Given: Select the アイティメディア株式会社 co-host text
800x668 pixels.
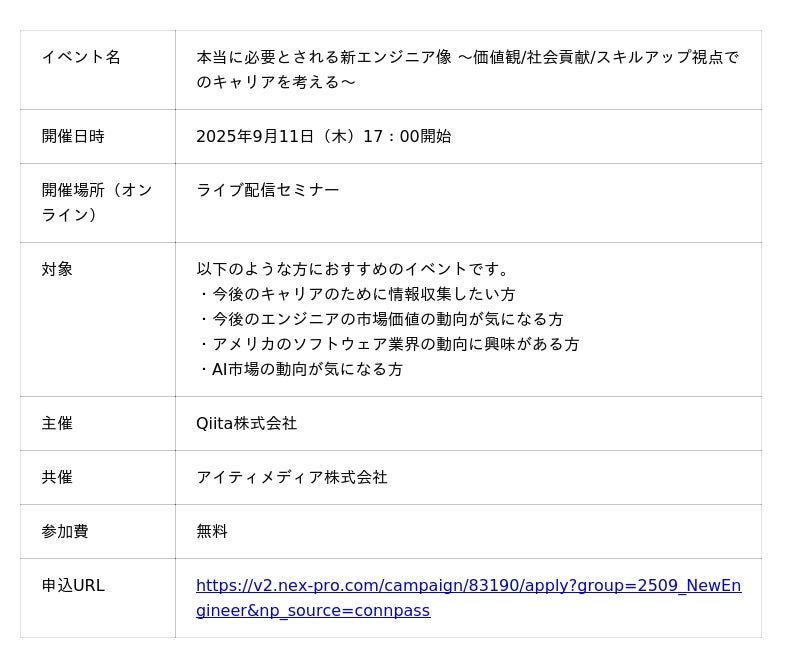Looking at the screenshot, I should tap(292, 477).
